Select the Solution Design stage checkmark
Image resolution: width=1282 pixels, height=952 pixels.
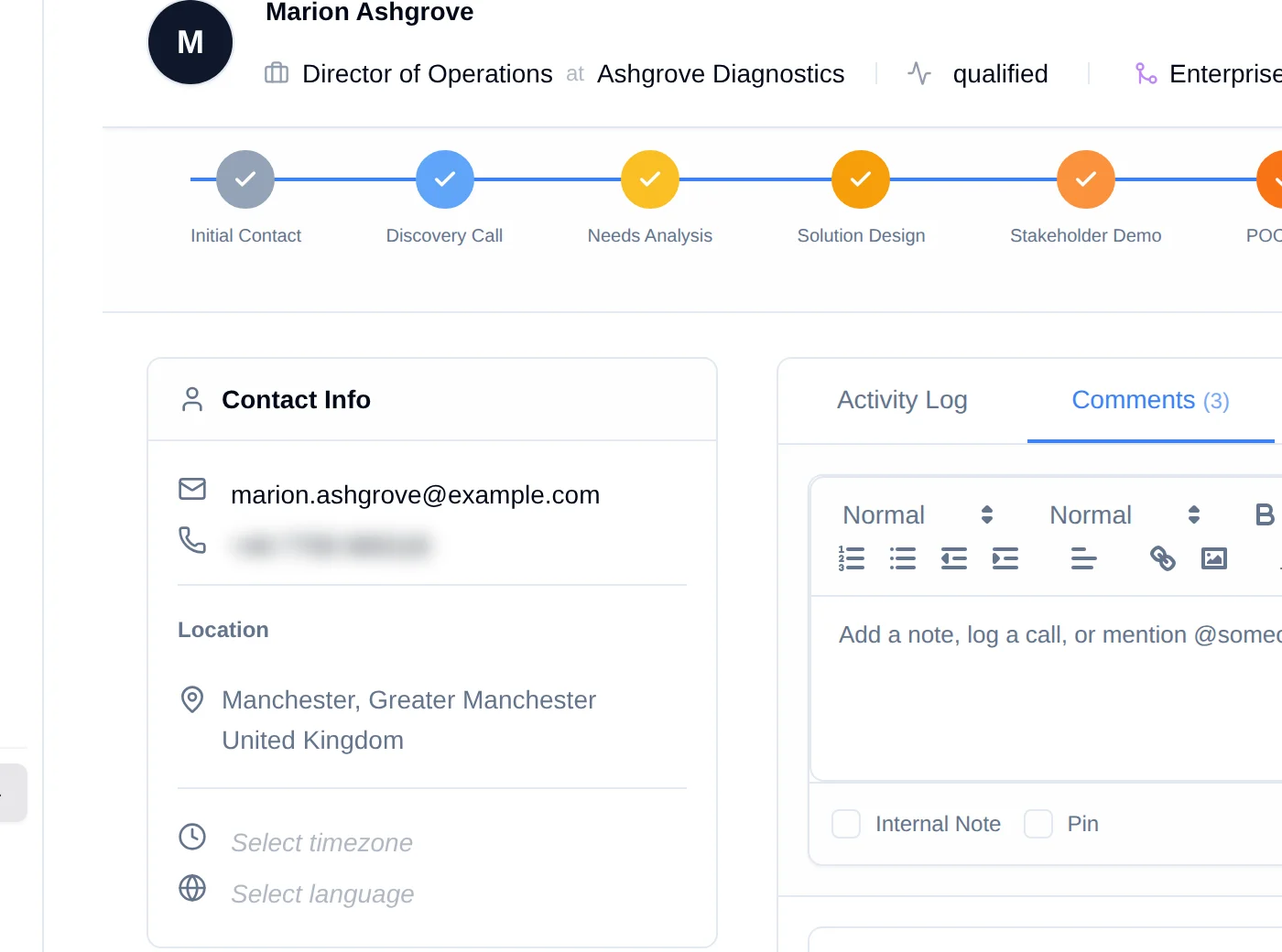861,179
